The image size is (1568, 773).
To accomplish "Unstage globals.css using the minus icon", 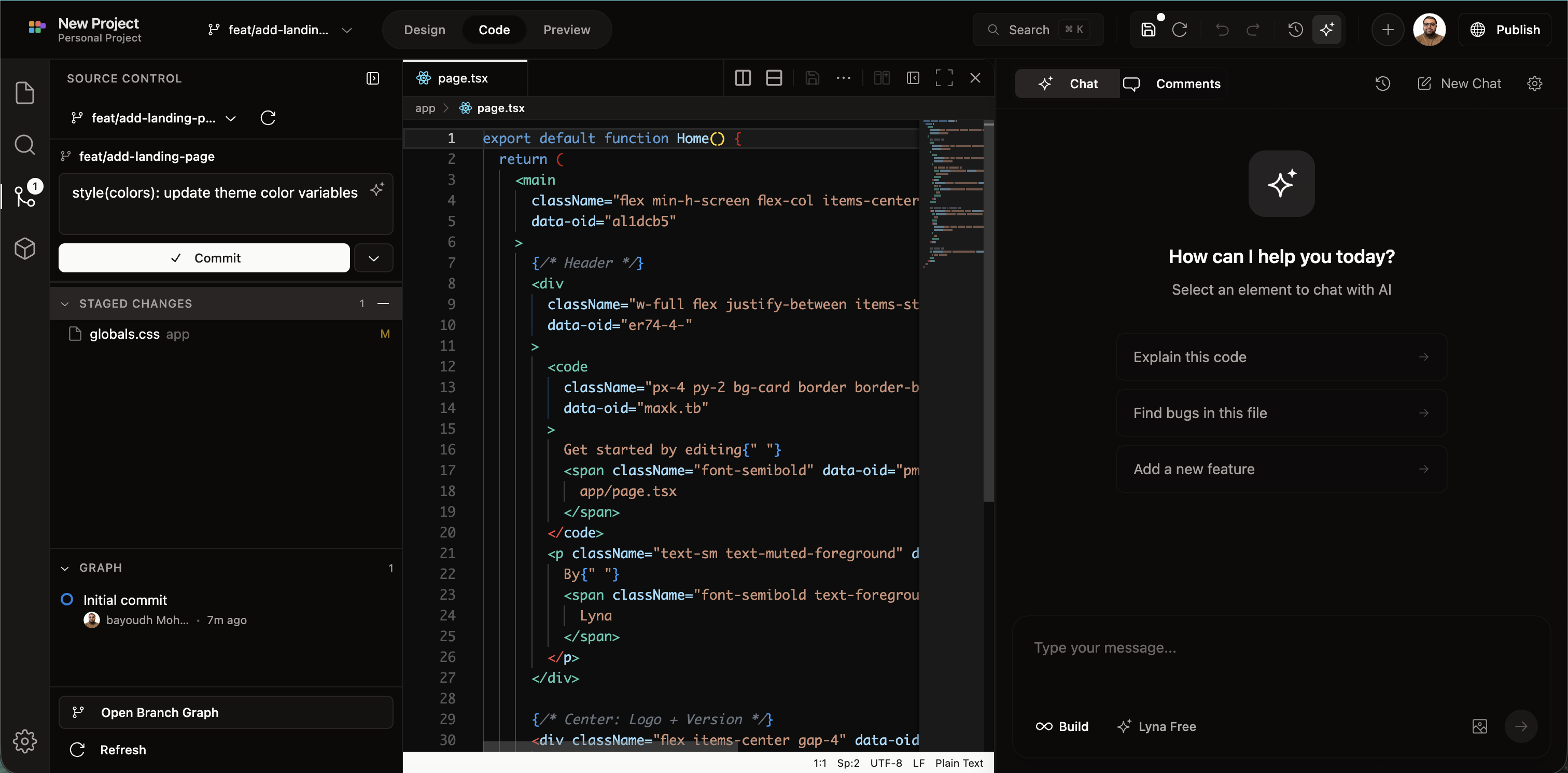I will point(384,303).
